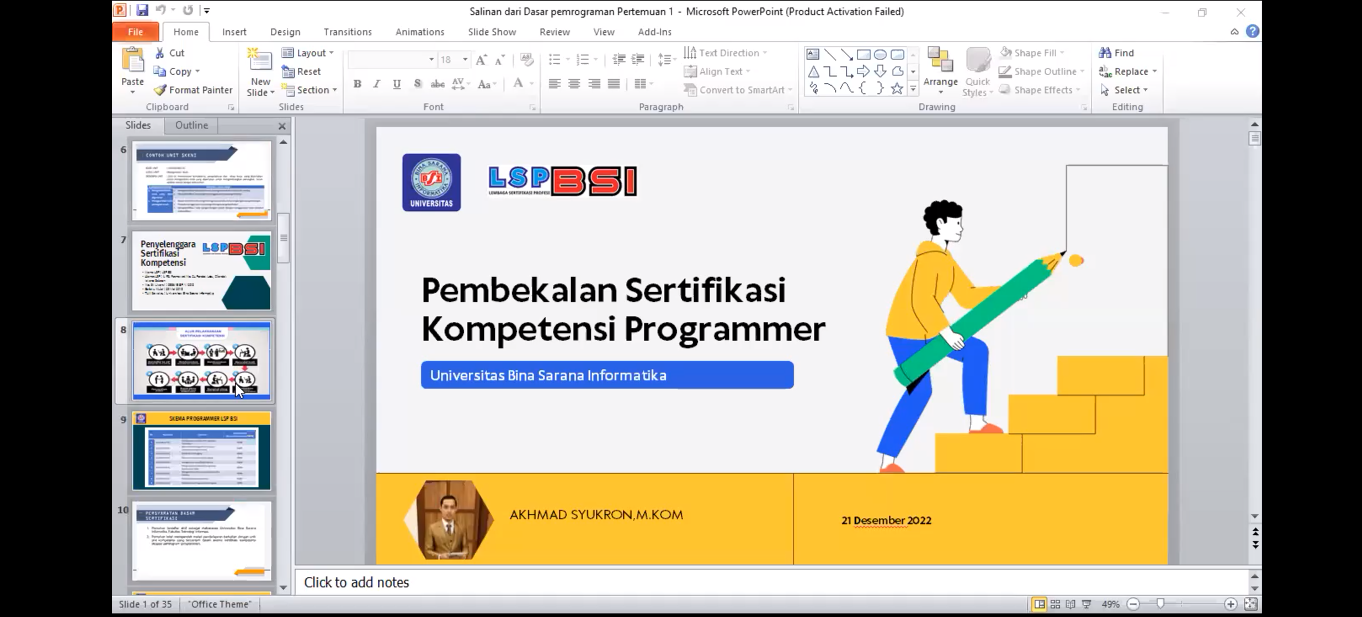Toggle Underline formatting

[397, 84]
